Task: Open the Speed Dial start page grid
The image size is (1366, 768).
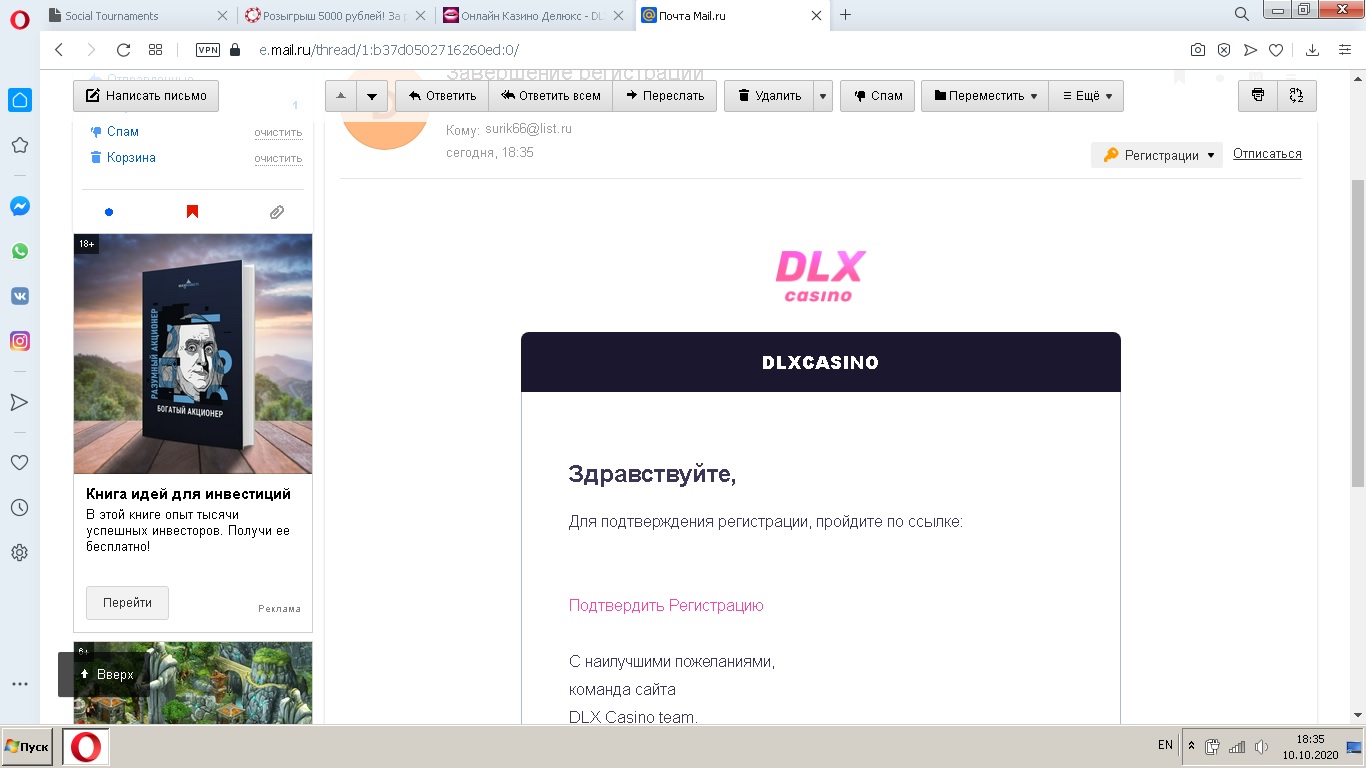Action: point(155,50)
